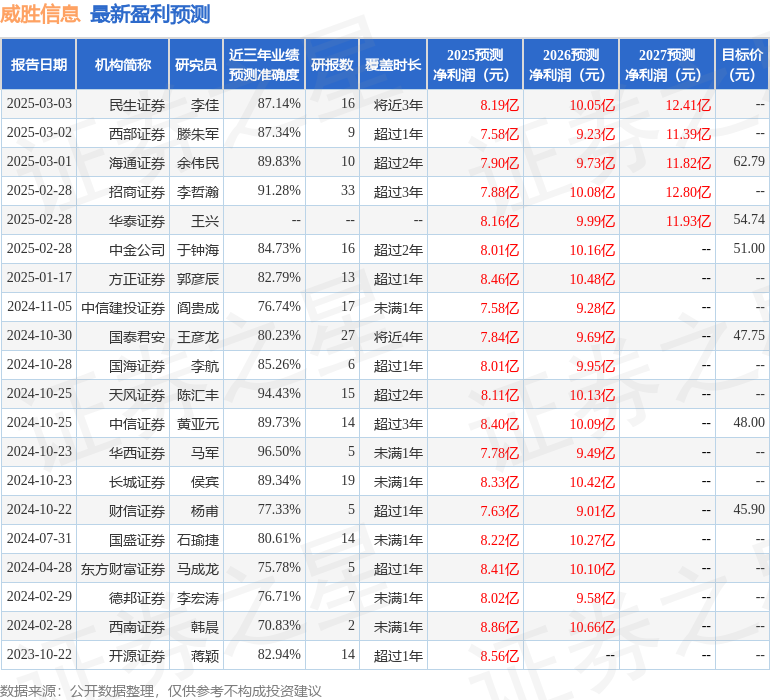Click the 研报数 column header

pos(332,65)
